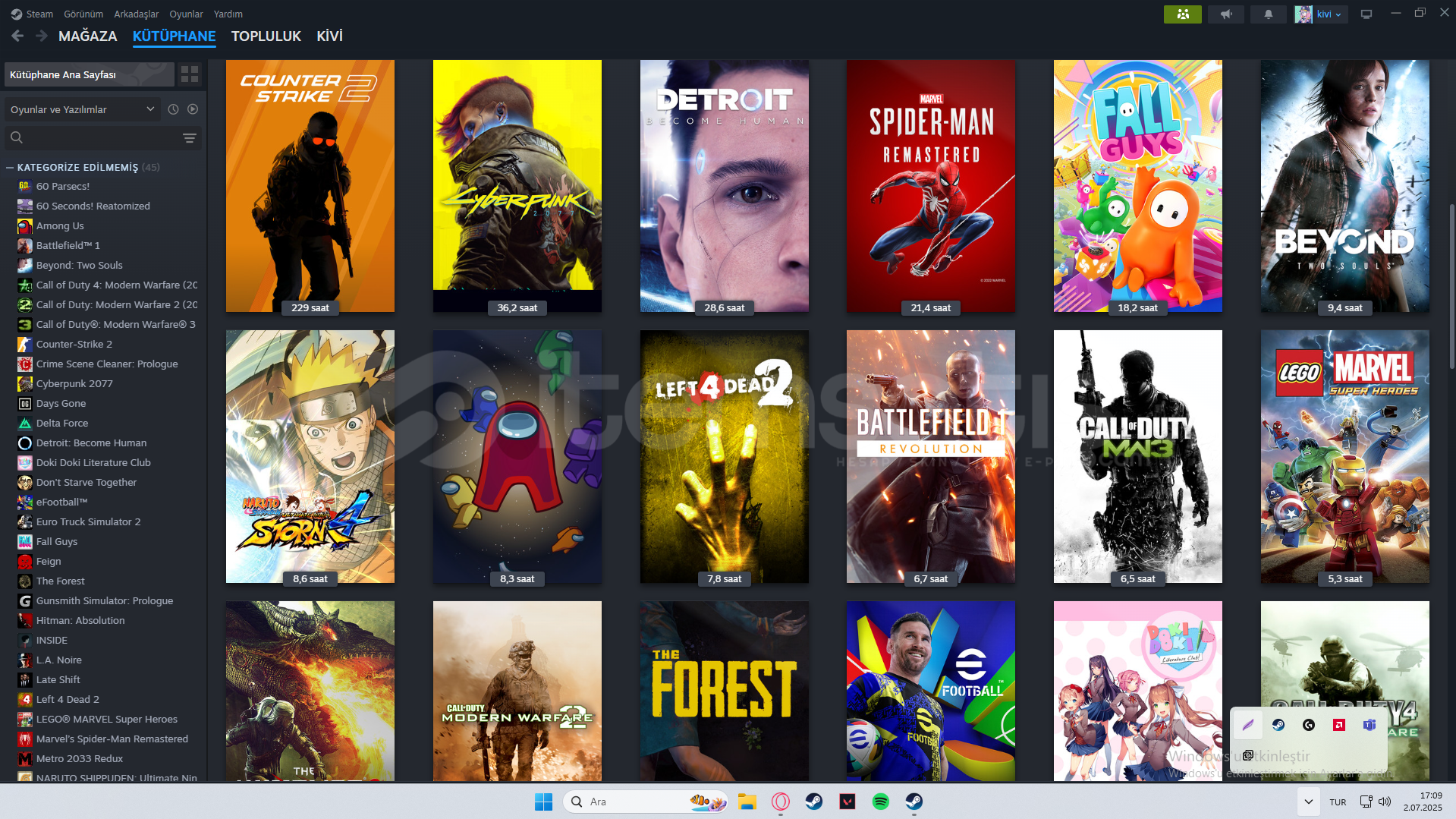The height and width of the screenshot is (819, 1456).
Task: Open the Detroit Become Human cover
Action: [725, 186]
